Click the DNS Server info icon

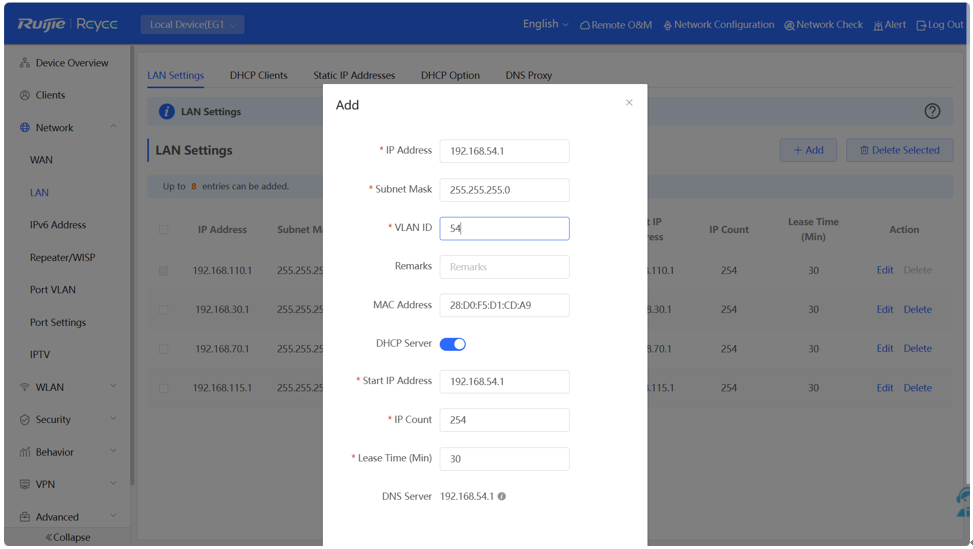(502, 496)
